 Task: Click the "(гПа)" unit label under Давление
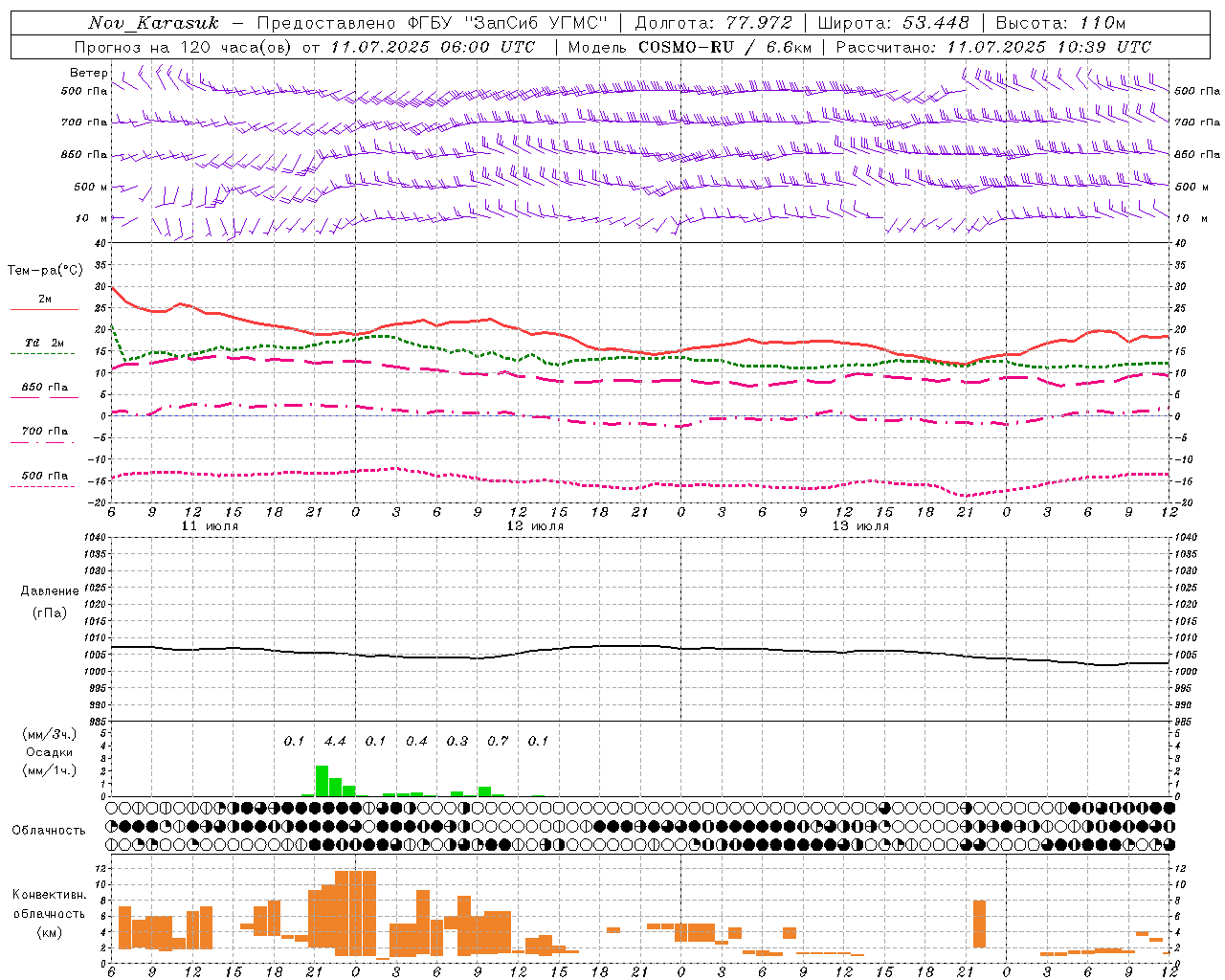coord(50,613)
